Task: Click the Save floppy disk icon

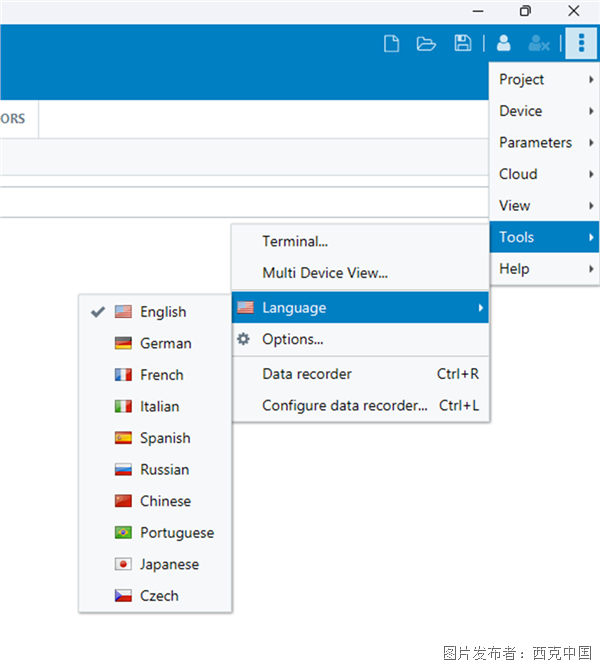Action: (462, 43)
